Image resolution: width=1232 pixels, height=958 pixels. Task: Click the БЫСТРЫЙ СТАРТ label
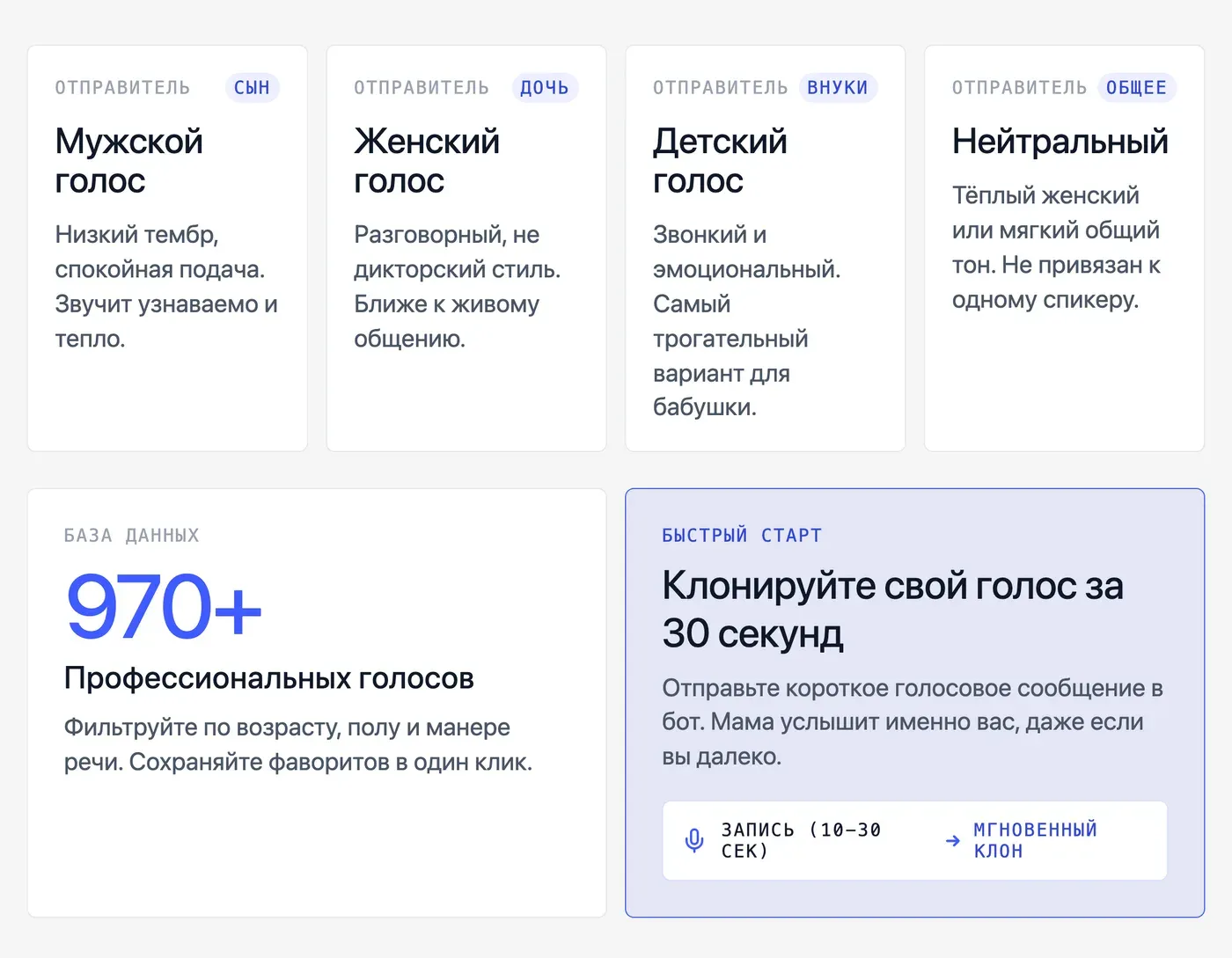pos(742,535)
